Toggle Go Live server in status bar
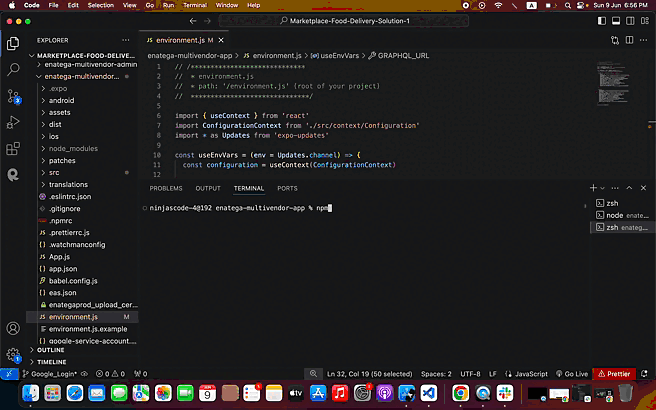The image size is (656, 410). [x=574, y=373]
